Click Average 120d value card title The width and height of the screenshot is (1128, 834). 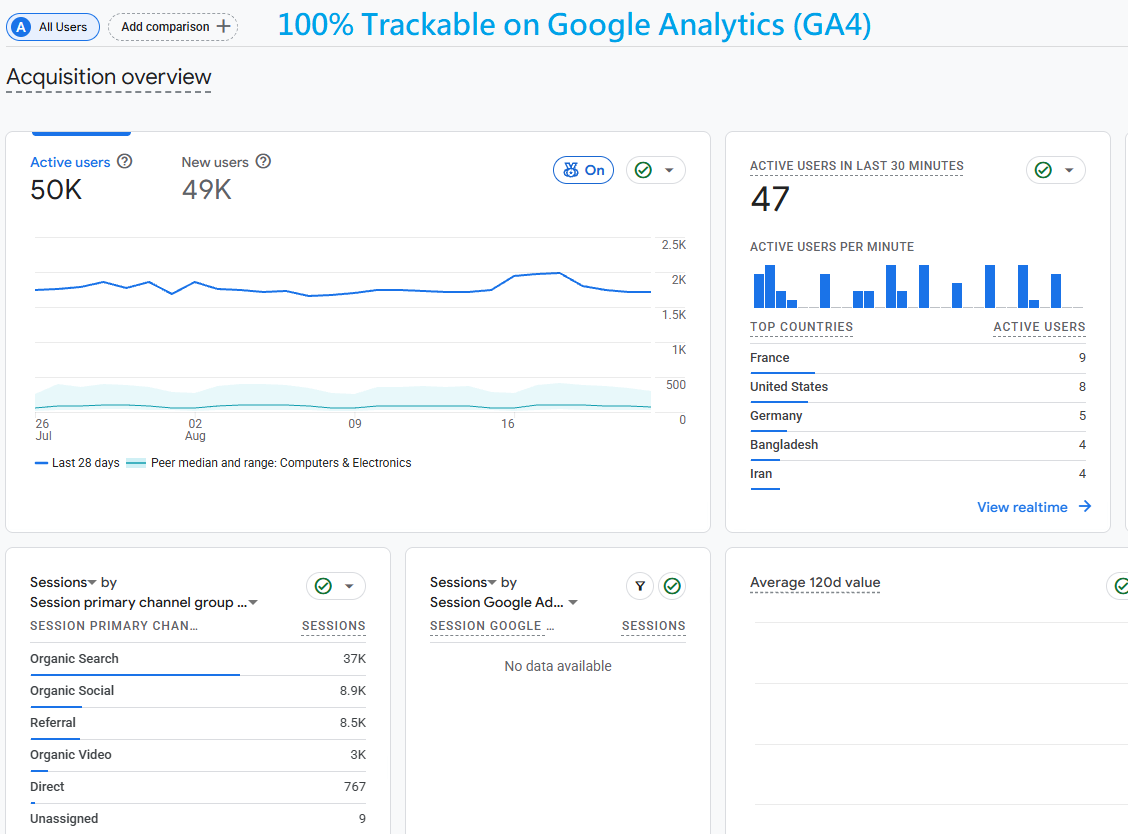coord(815,582)
